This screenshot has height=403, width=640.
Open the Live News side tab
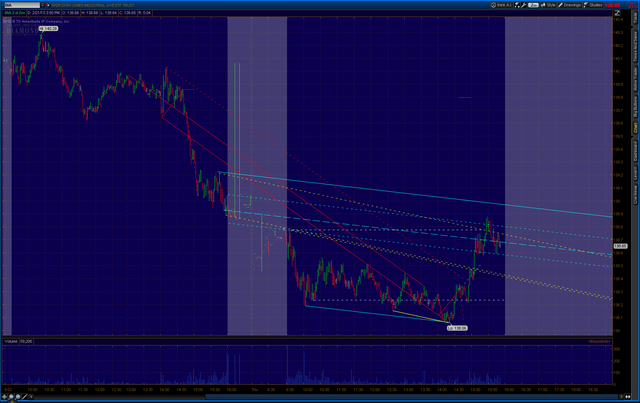[x=635, y=194]
